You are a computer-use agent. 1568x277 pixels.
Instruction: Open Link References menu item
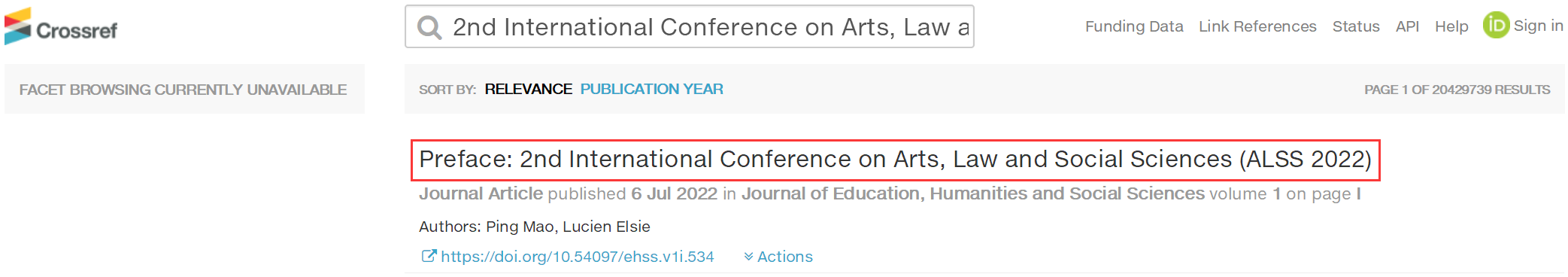coord(1257,26)
